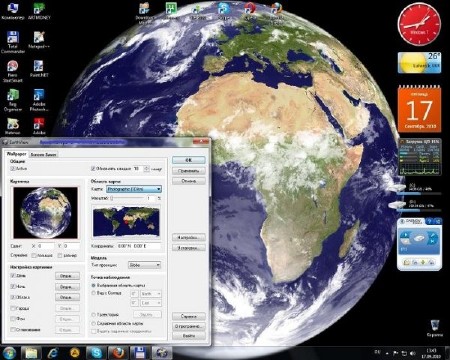
Task: Open the projection type Globe dropdown
Action: click(145, 265)
